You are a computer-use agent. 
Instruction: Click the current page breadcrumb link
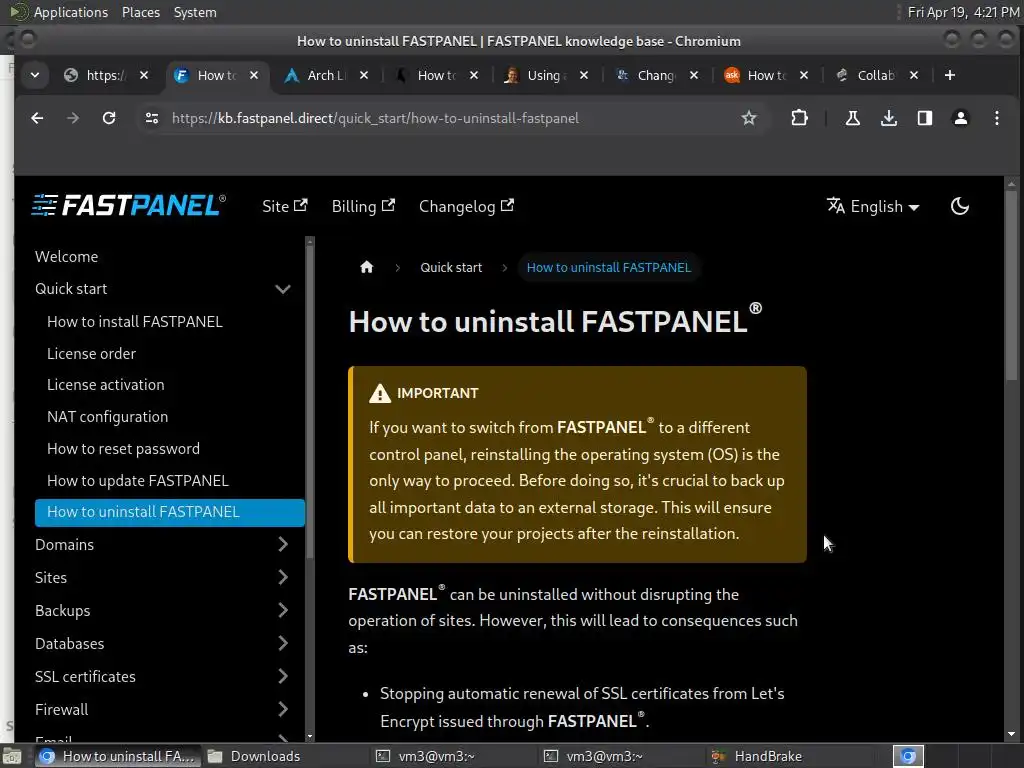609,267
